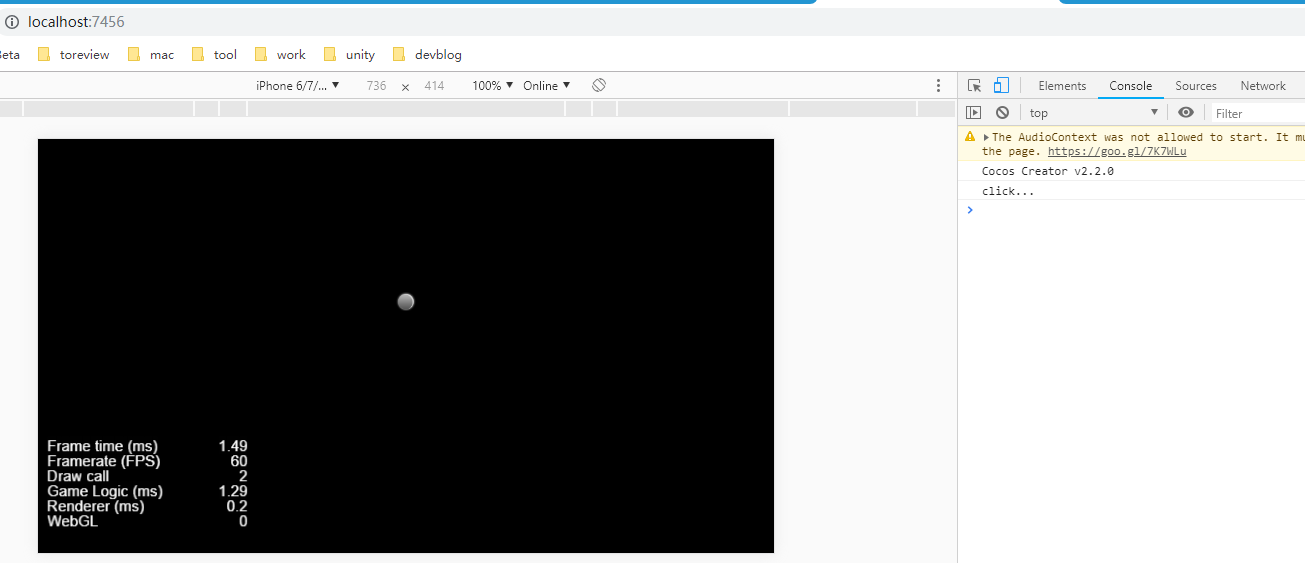Click the console Filter input field
The image size is (1305, 563).
pyautogui.click(x=1258, y=114)
